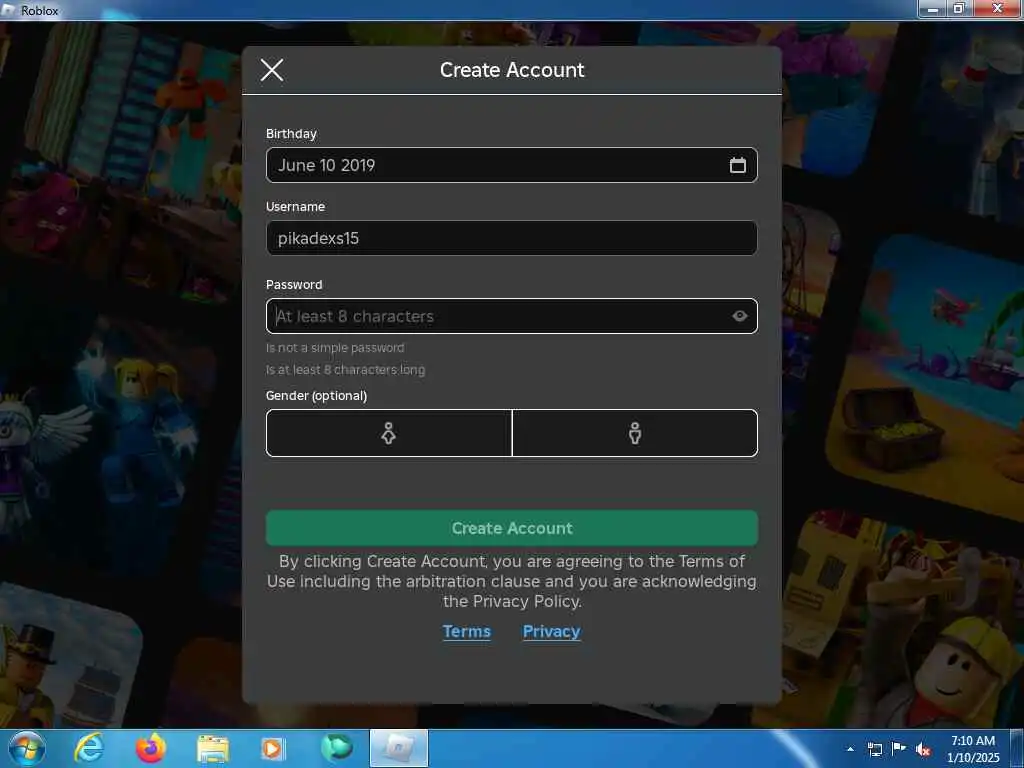The image size is (1024, 768).
Task: Open the Action Center flag icon
Action: point(899,749)
